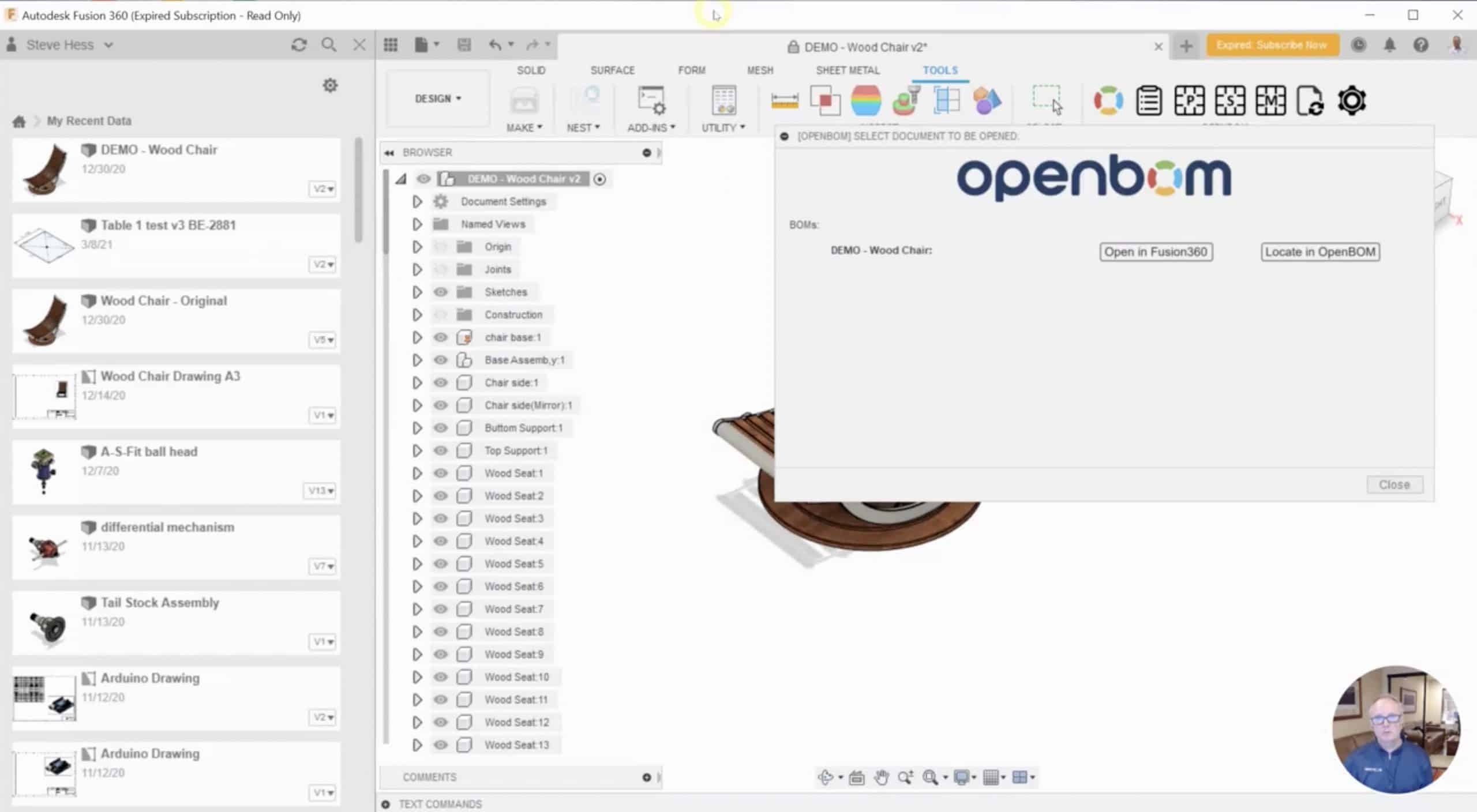Switch to the SOLID tab
The image size is (1477, 812).
(531, 70)
